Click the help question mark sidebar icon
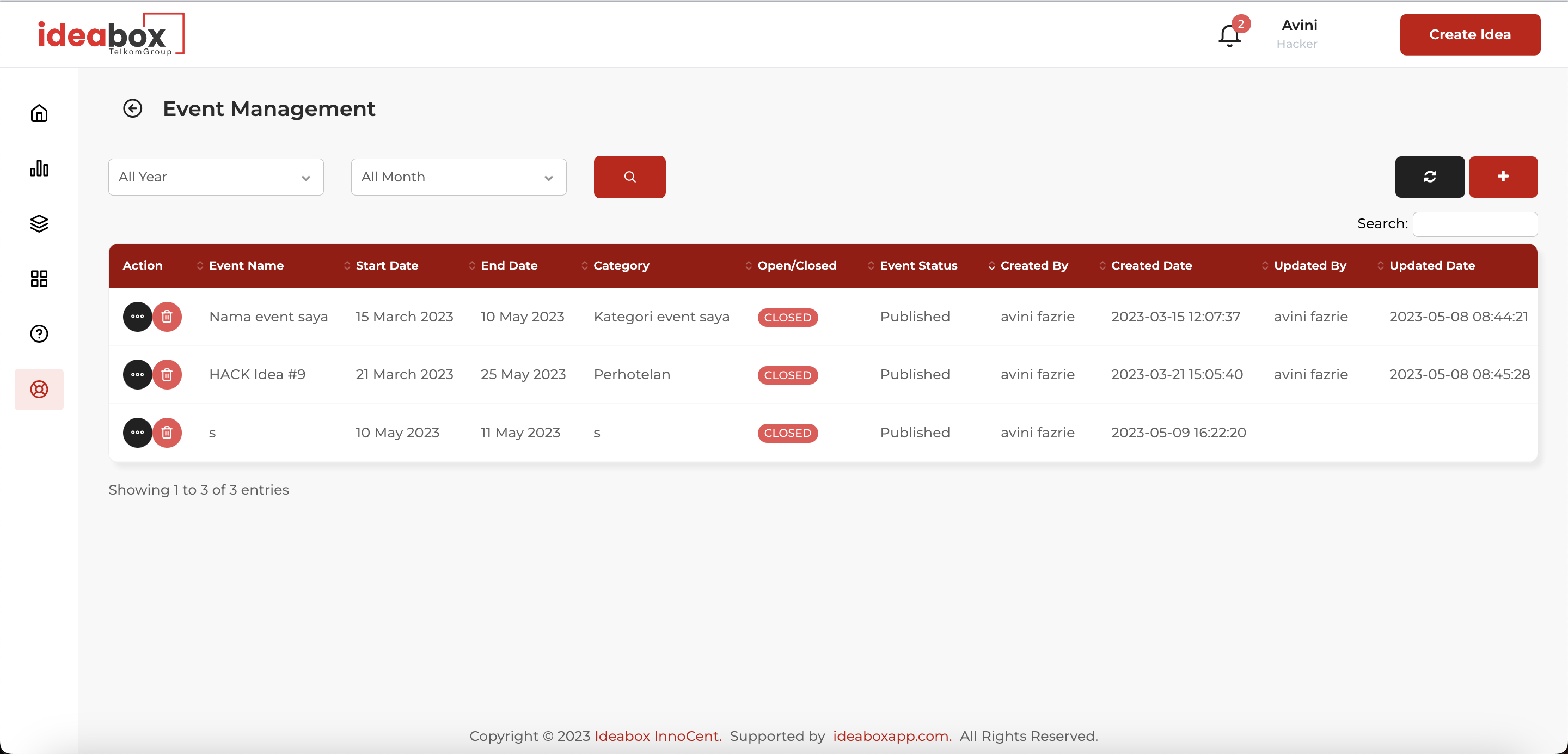This screenshot has width=1568, height=754. (x=39, y=334)
